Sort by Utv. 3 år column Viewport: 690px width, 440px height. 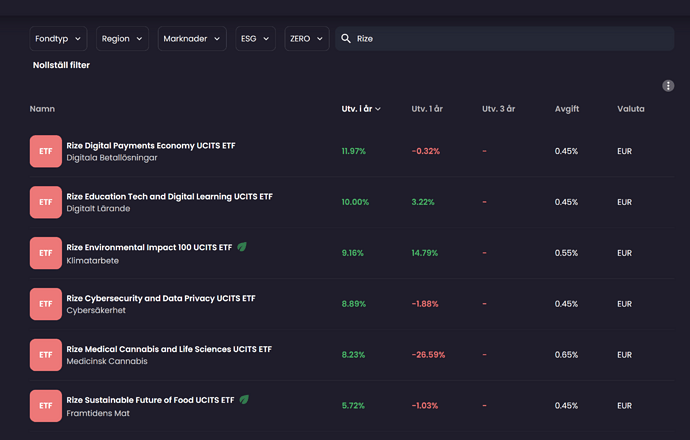pyautogui.click(x=498, y=109)
